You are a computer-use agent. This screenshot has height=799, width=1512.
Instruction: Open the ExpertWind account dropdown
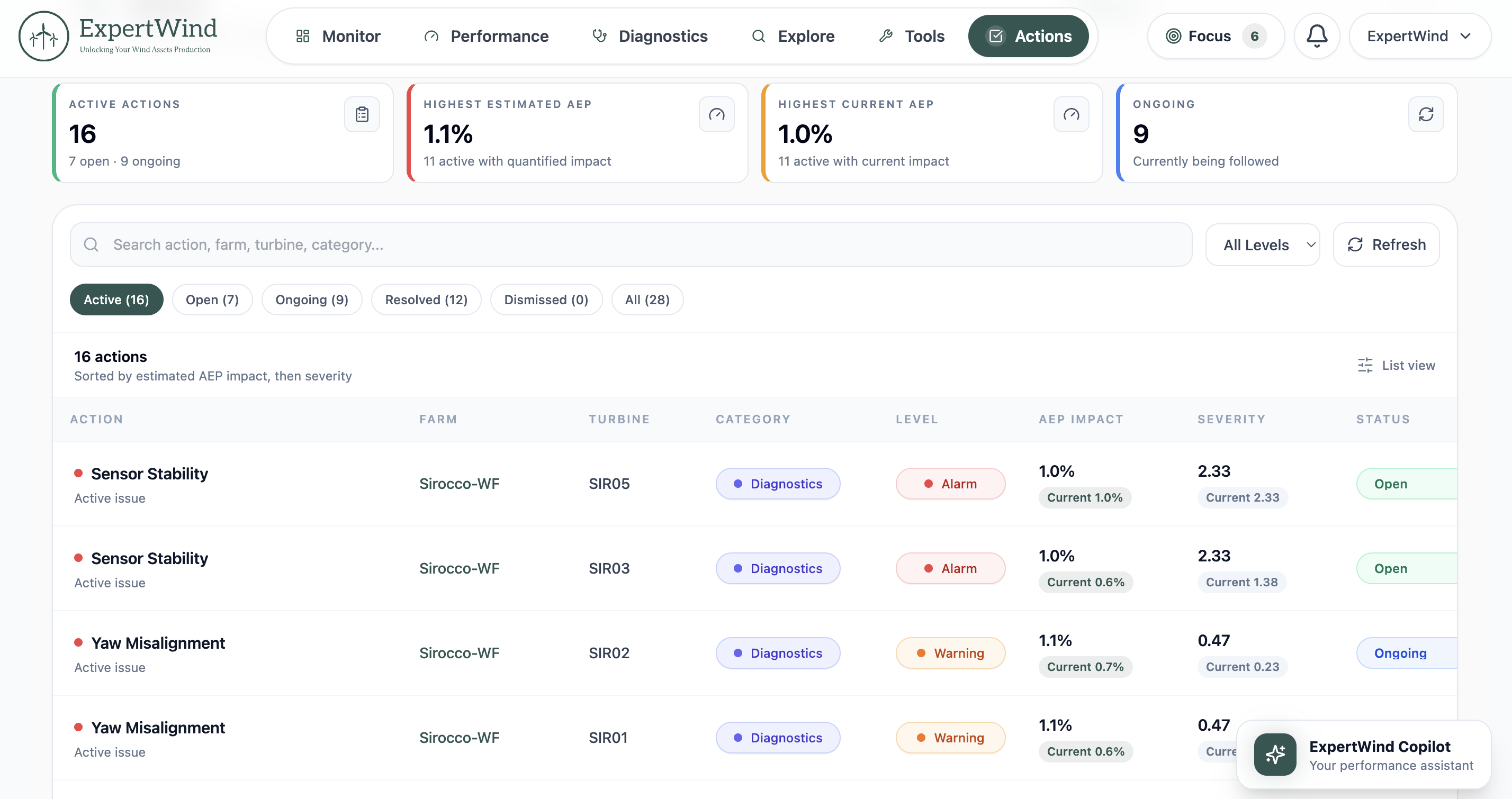[x=1419, y=36]
